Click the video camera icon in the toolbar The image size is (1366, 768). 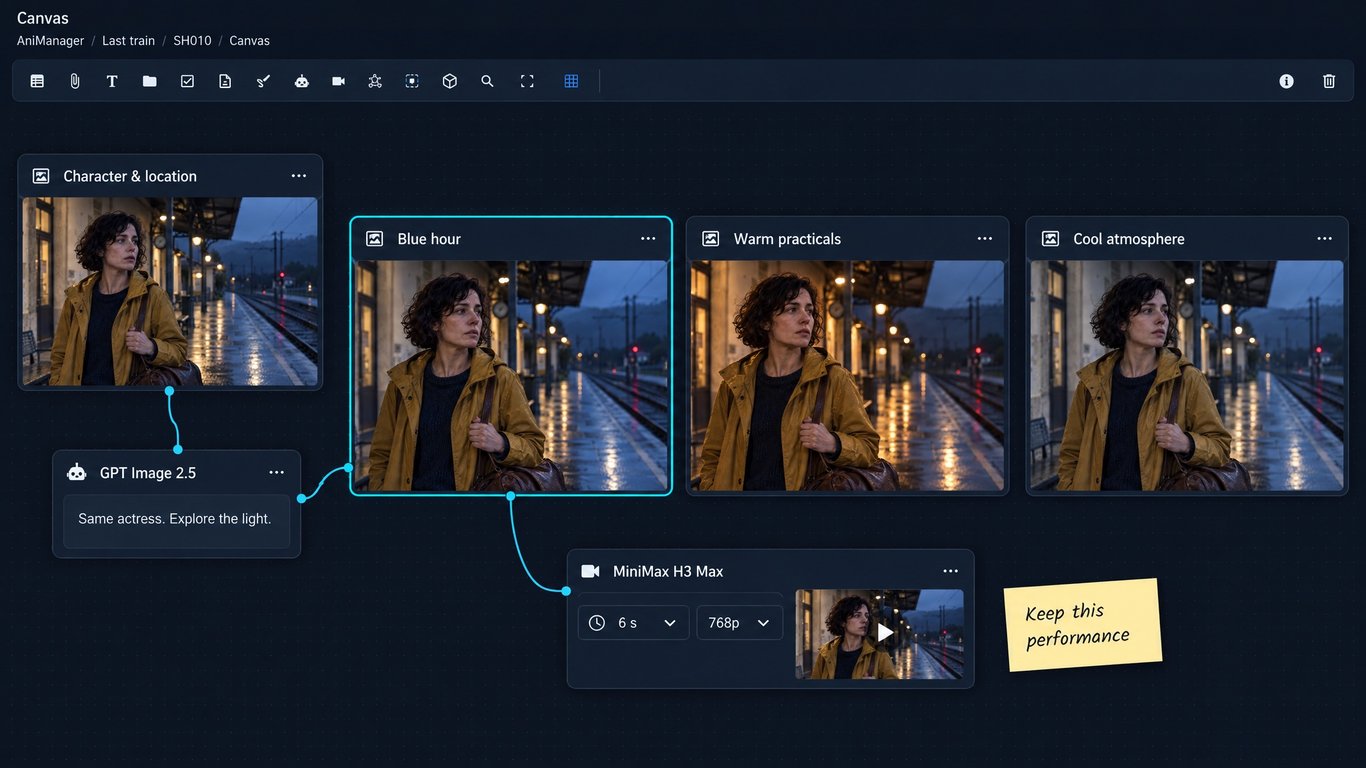pyautogui.click(x=339, y=81)
